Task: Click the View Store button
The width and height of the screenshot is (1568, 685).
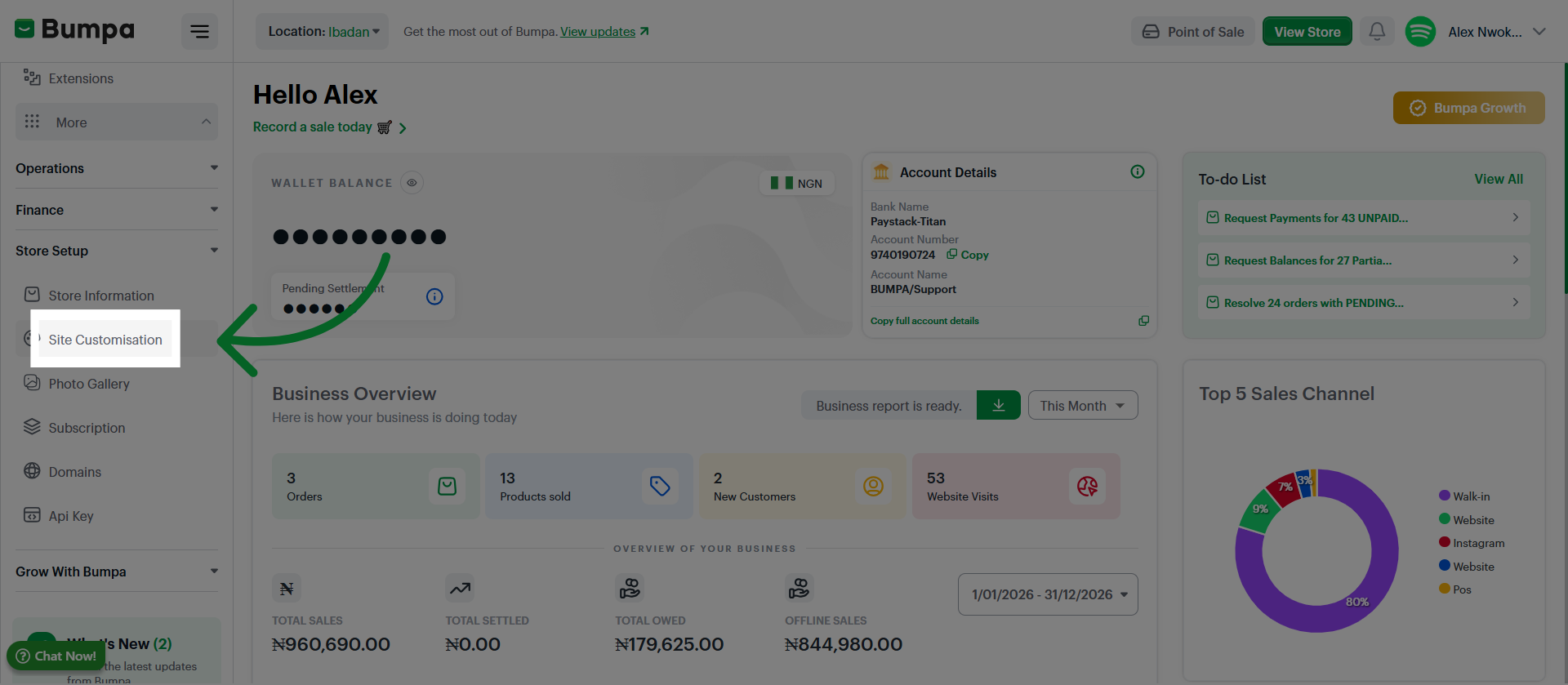Action: 1307,32
